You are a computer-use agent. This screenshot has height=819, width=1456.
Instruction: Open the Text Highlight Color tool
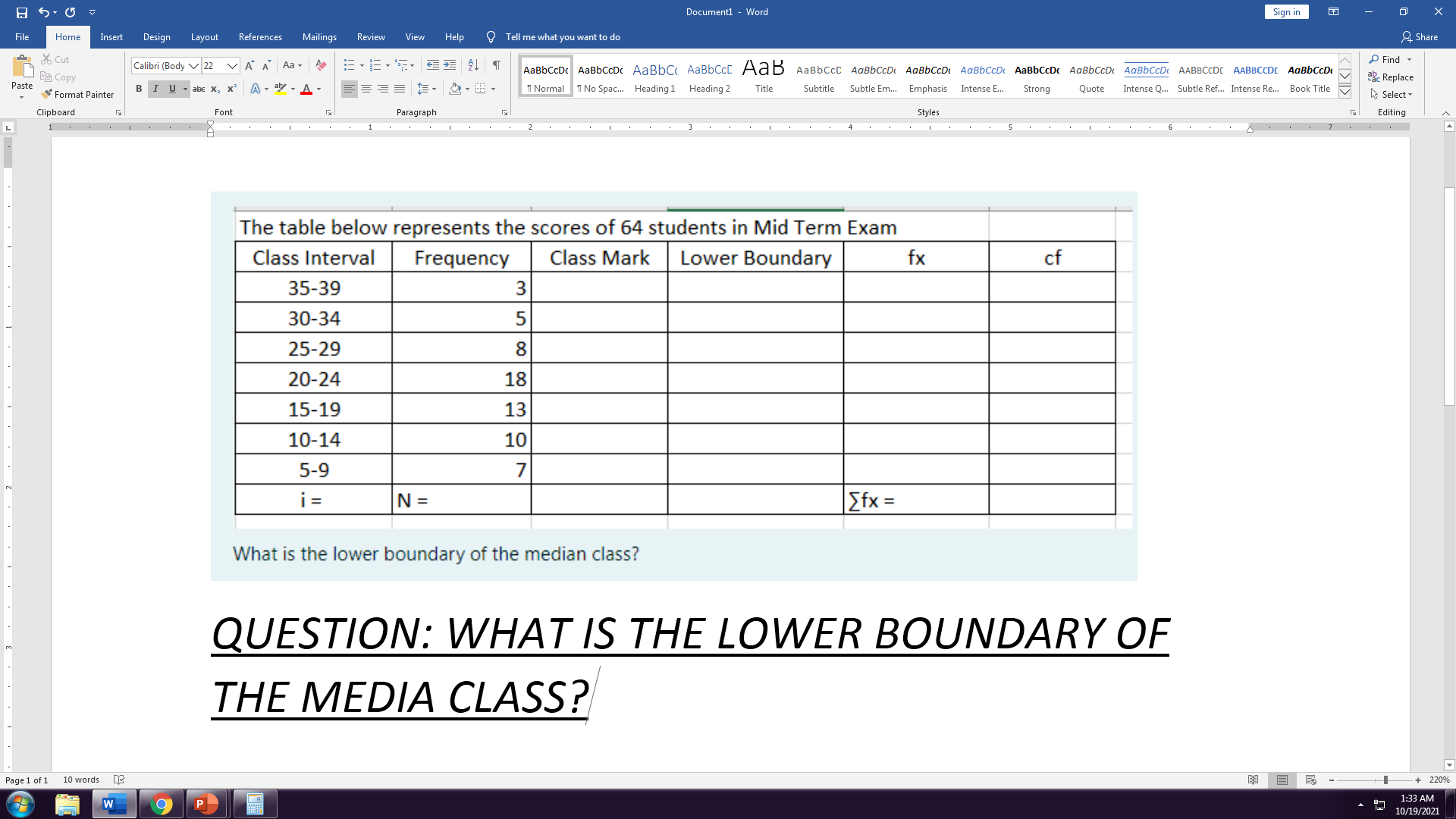point(279,89)
